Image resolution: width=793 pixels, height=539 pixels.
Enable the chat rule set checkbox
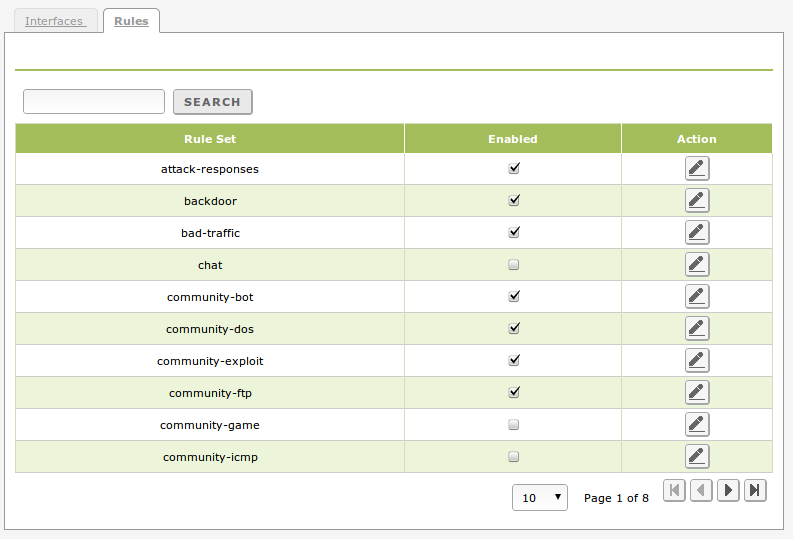pos(514,265)
